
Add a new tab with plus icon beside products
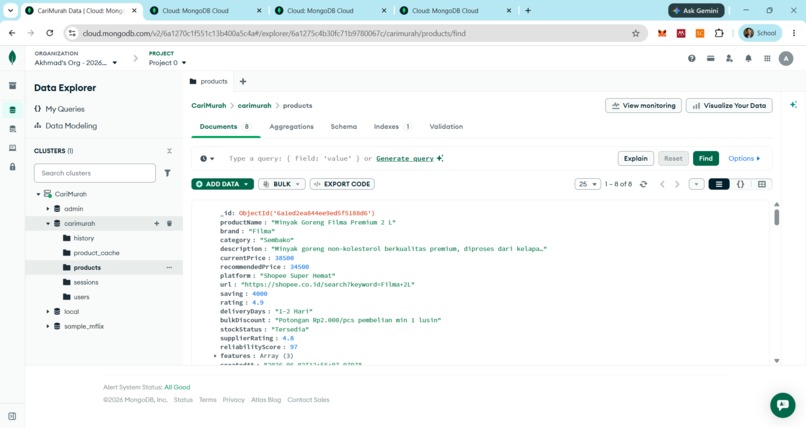pos(243,81)
